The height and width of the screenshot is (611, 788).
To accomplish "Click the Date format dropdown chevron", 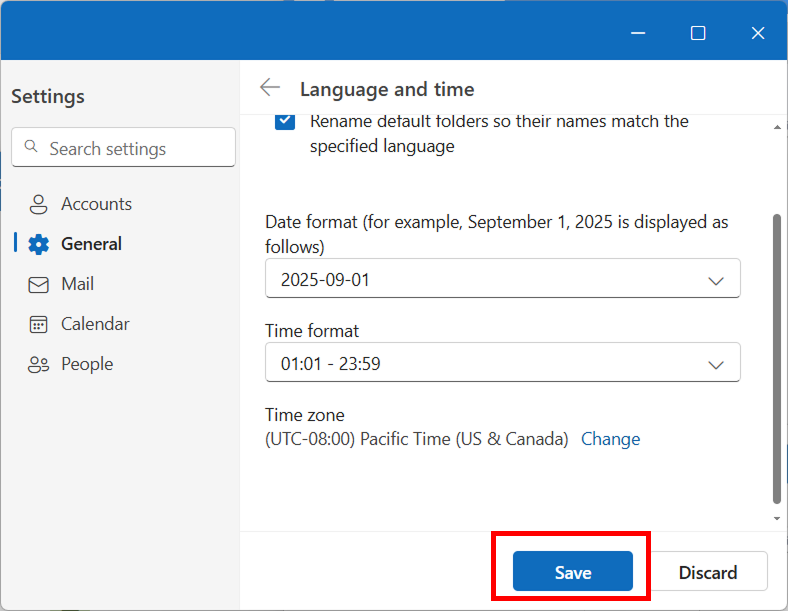I will click(x=716, y=280).
